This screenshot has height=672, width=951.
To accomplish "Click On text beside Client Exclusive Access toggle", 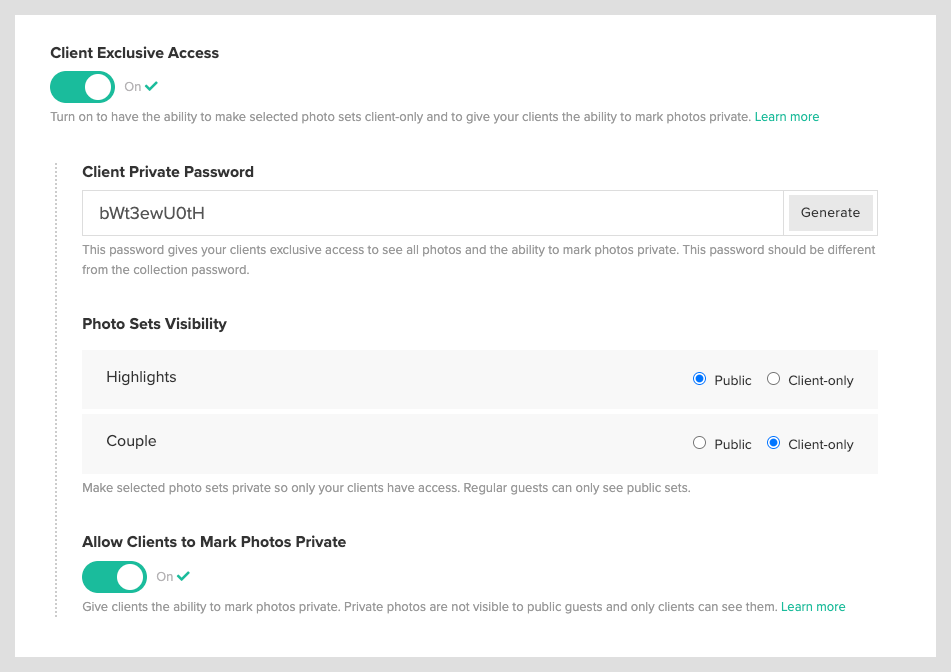I will tap(133, 87).
